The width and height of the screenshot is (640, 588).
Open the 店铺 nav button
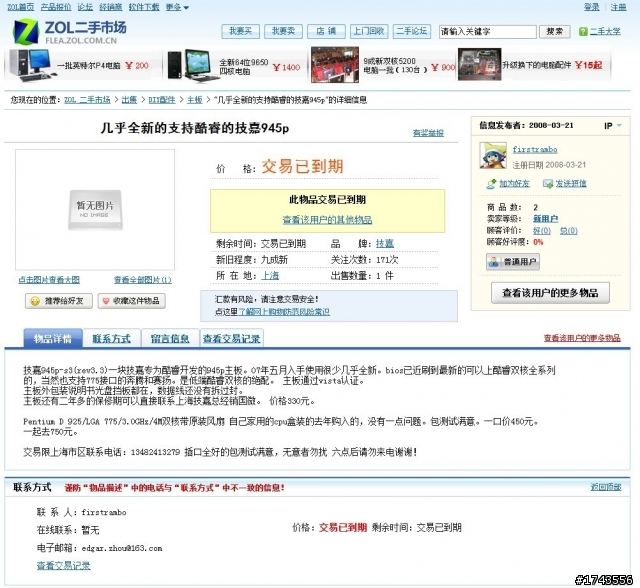coord(326,31)
